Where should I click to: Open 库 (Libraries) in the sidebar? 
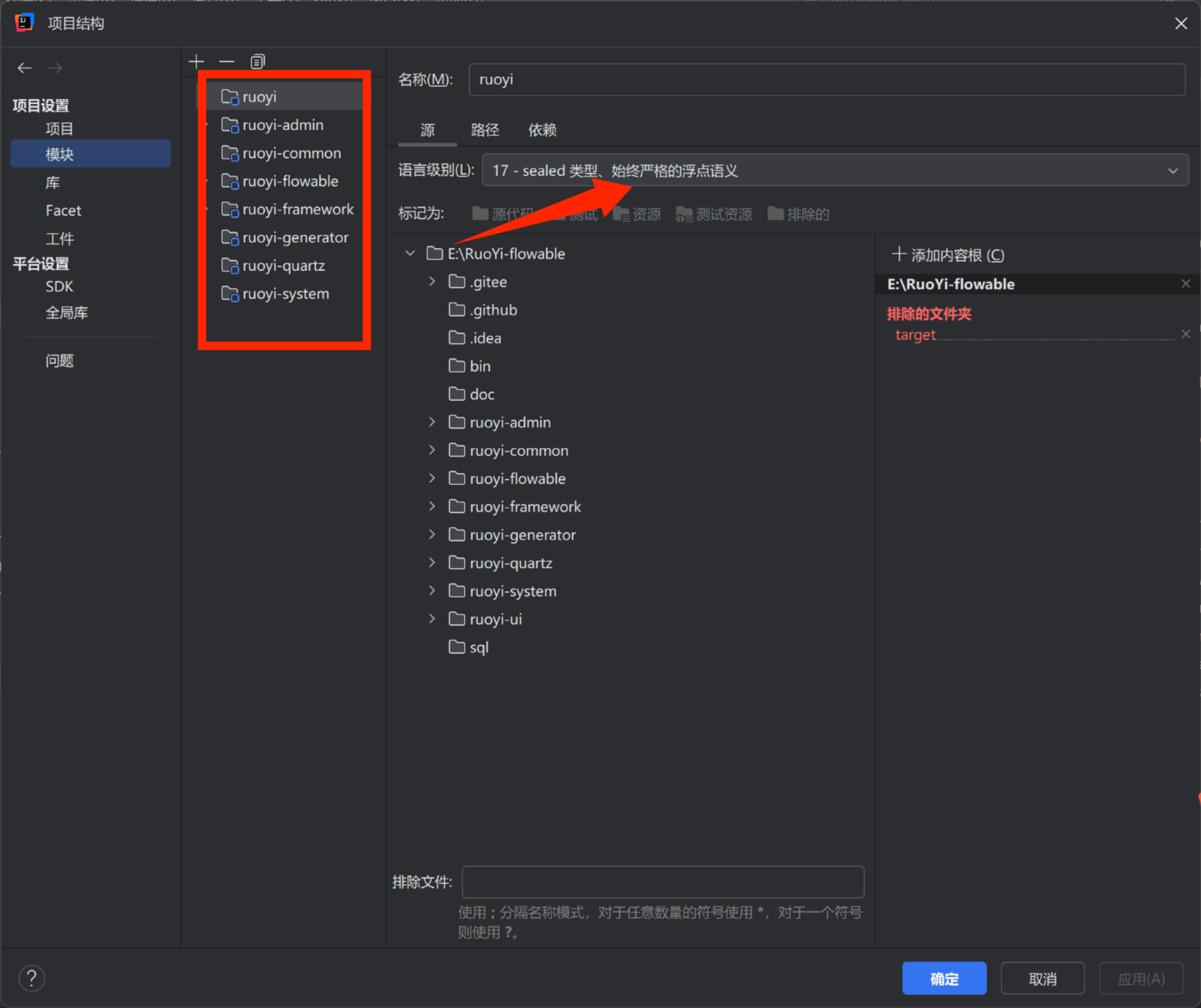click(x=53, y=183)
